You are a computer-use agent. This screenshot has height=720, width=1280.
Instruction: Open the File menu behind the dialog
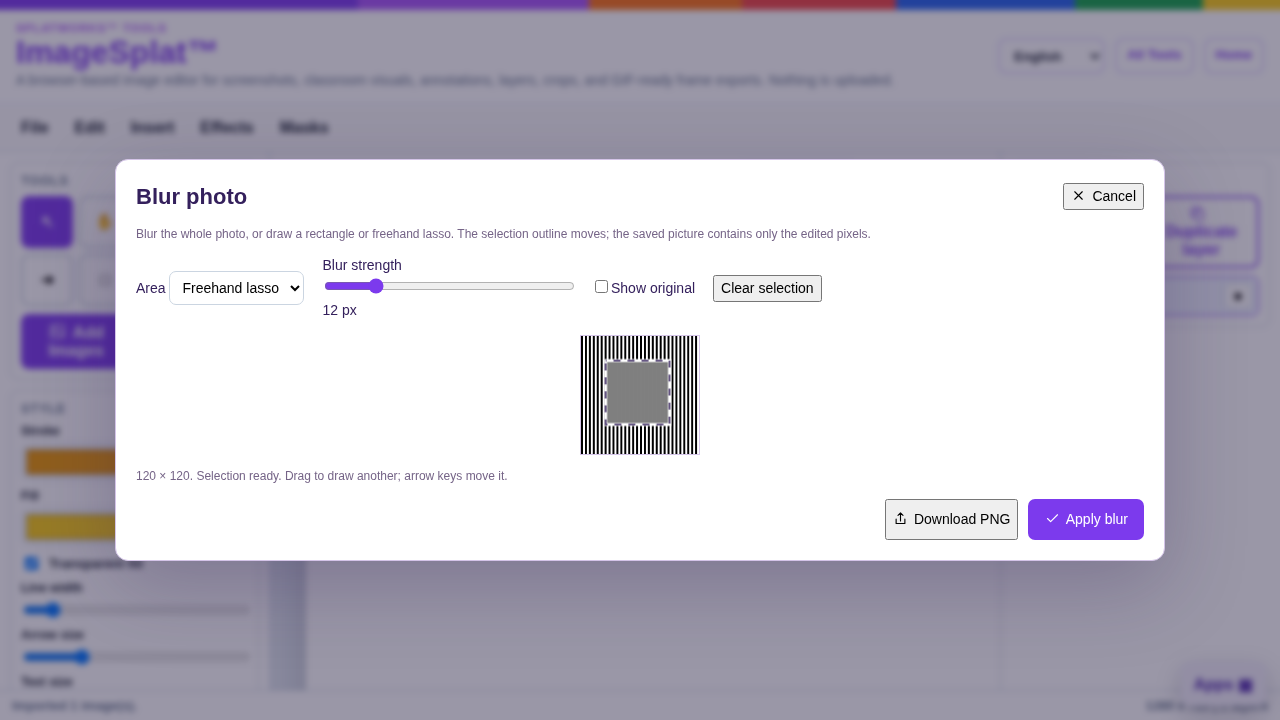(x=34, y=127)
